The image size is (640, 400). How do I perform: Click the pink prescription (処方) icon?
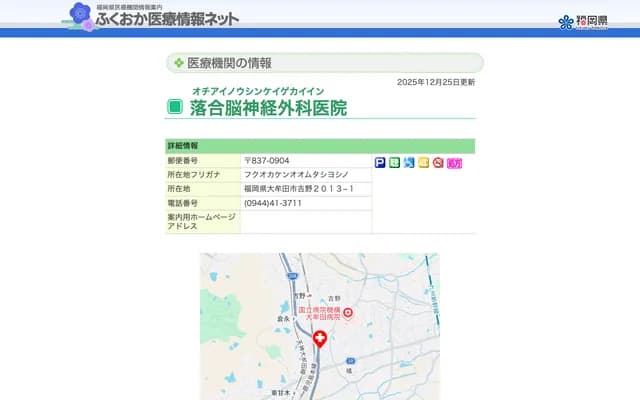pyautogui.click(x=455, y=162)
